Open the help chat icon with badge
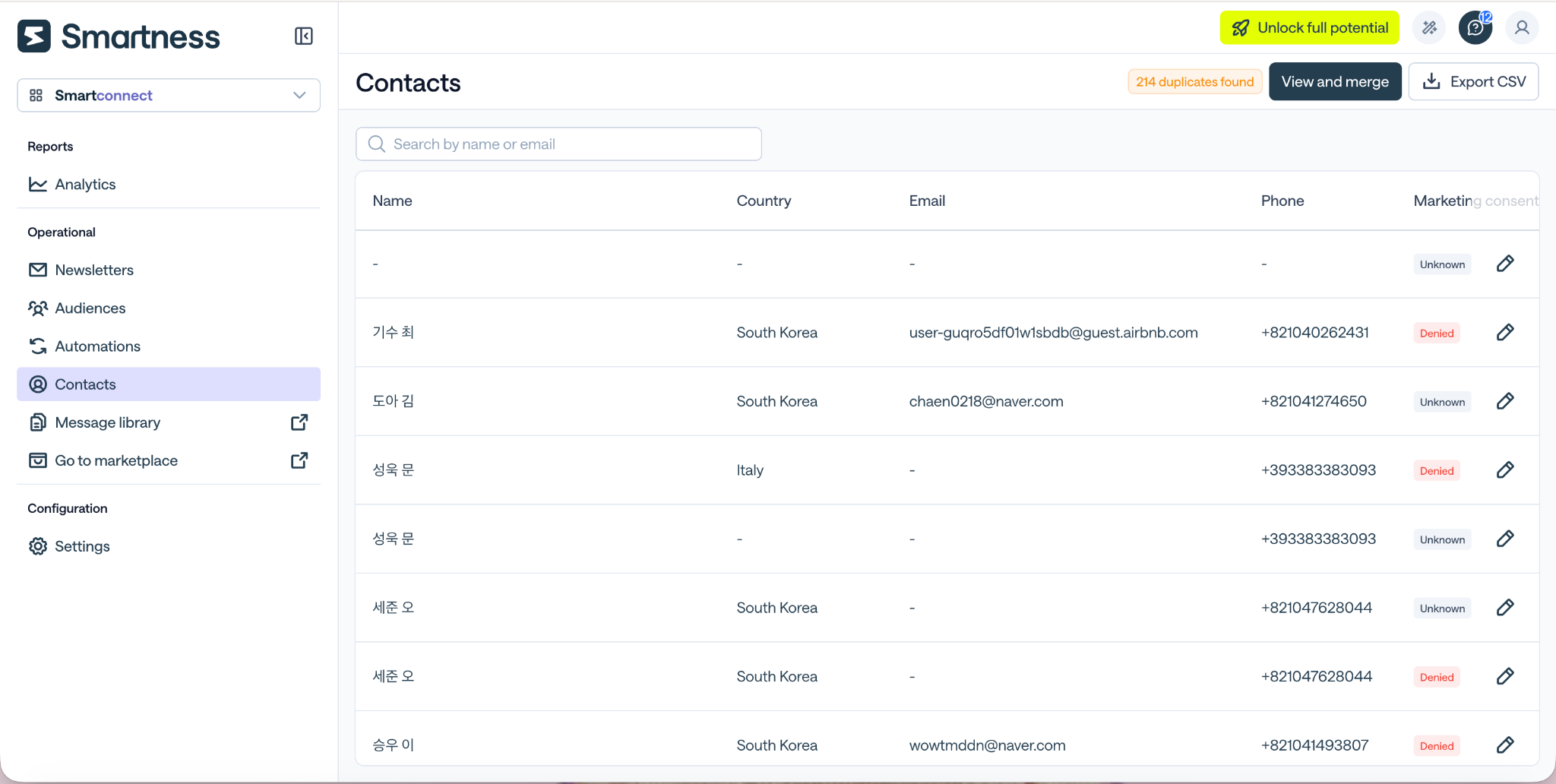This screenshot has height=784, width=1556. coord(1475,28)
